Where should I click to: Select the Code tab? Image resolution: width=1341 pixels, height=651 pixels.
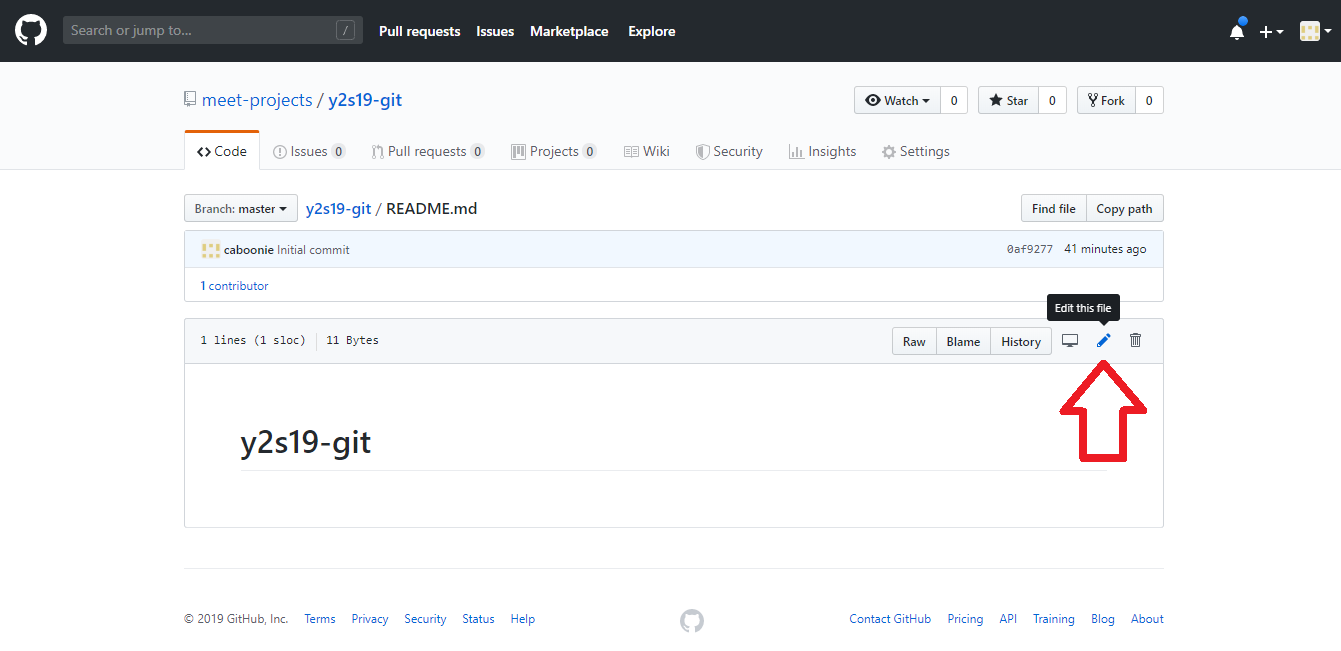[x=222, y=151]
